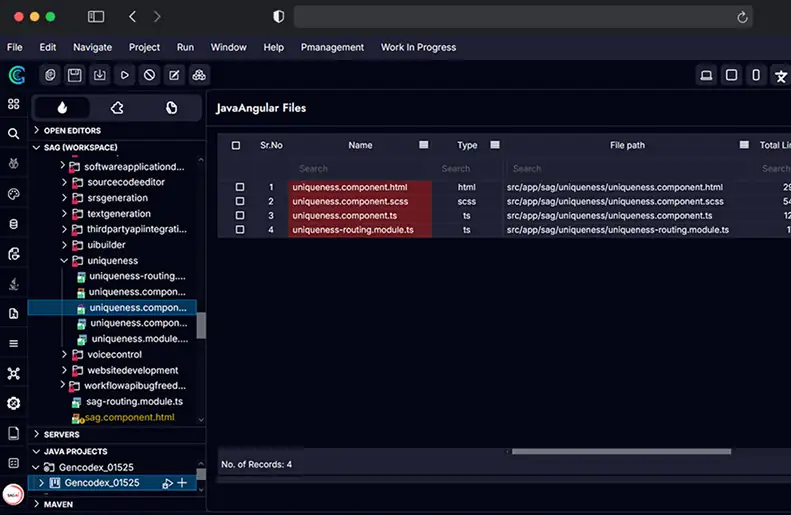Click the Name column search field
The width and height of the screenshot is (791, 515).
point(360,168)
